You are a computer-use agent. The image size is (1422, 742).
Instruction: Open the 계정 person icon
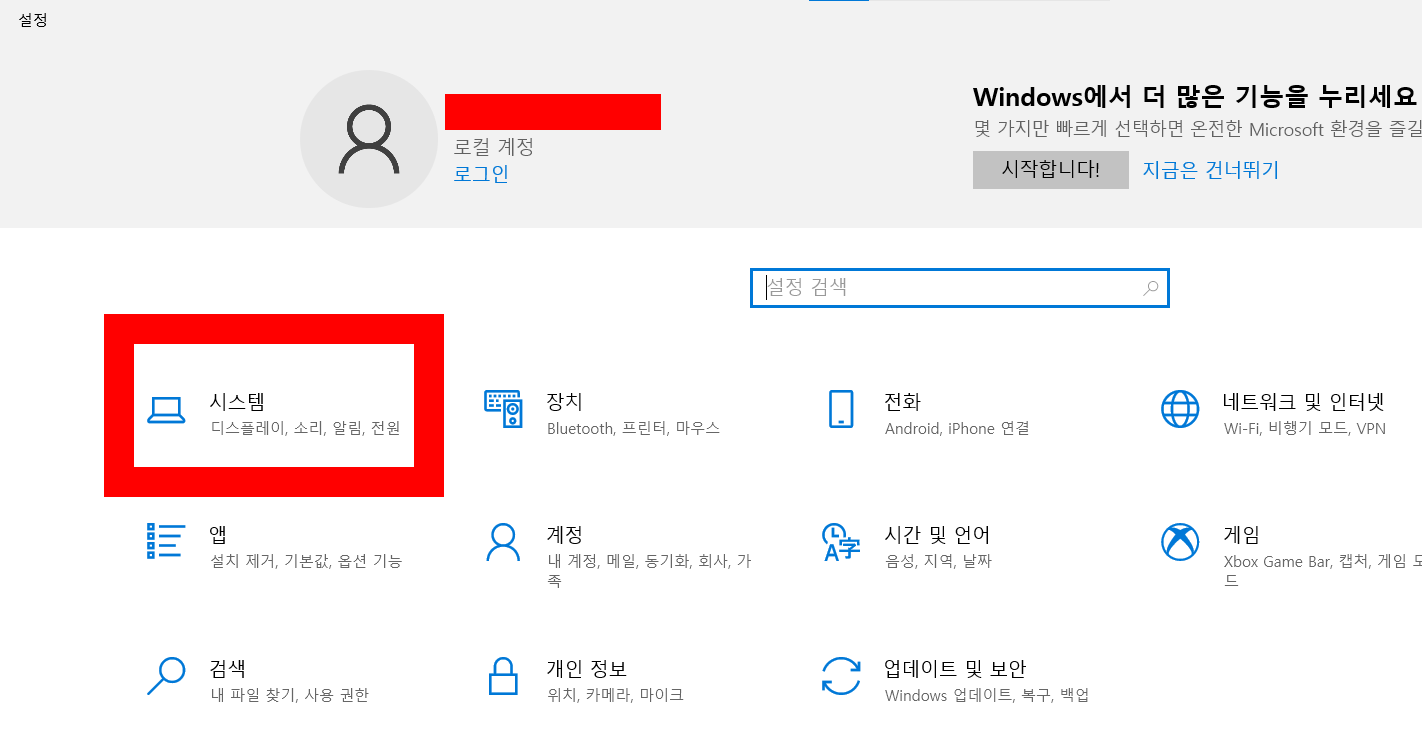[503, 542]
